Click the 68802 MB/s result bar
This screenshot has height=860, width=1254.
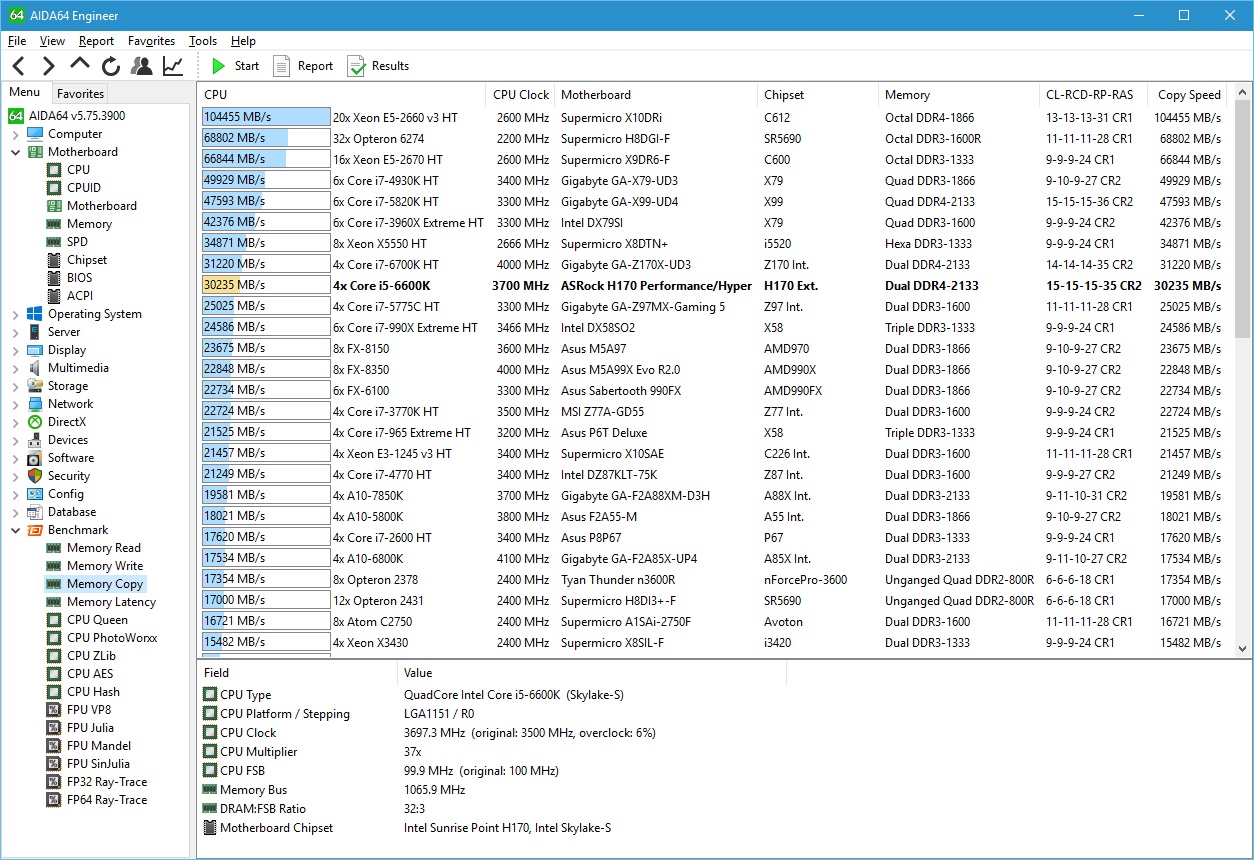[266, 138]
